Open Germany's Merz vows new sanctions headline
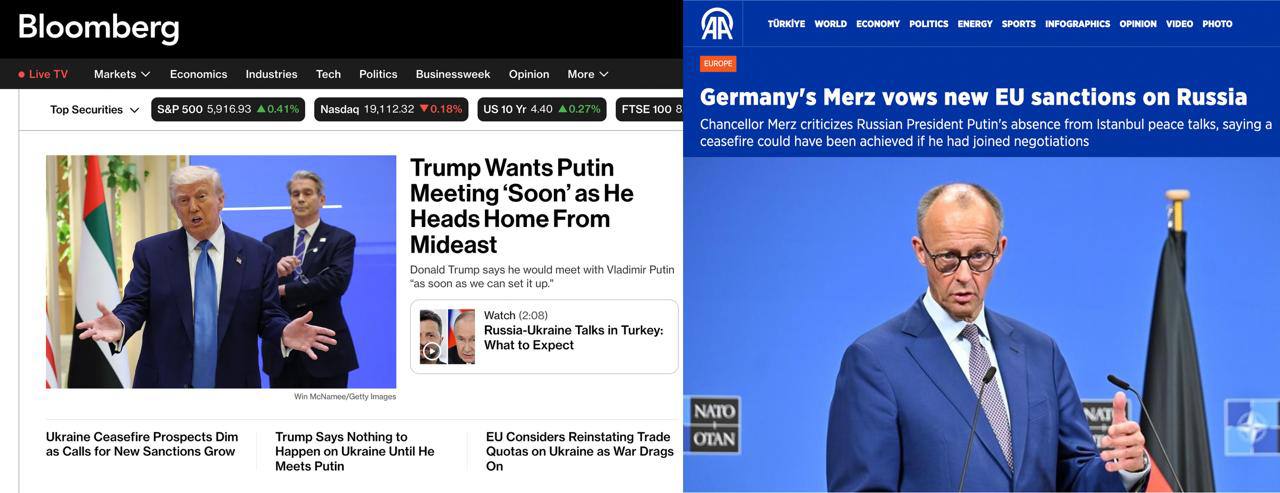 point(973,97)
